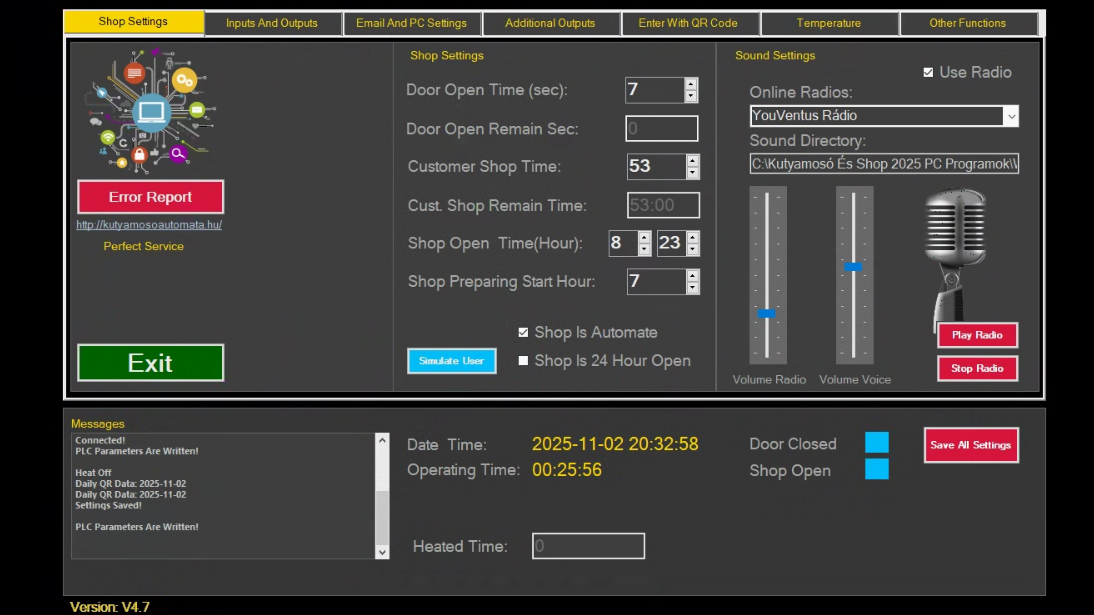Increase Door Open Time with up arrow
This screenshot has height=615, width=1094.
[691, 84]
